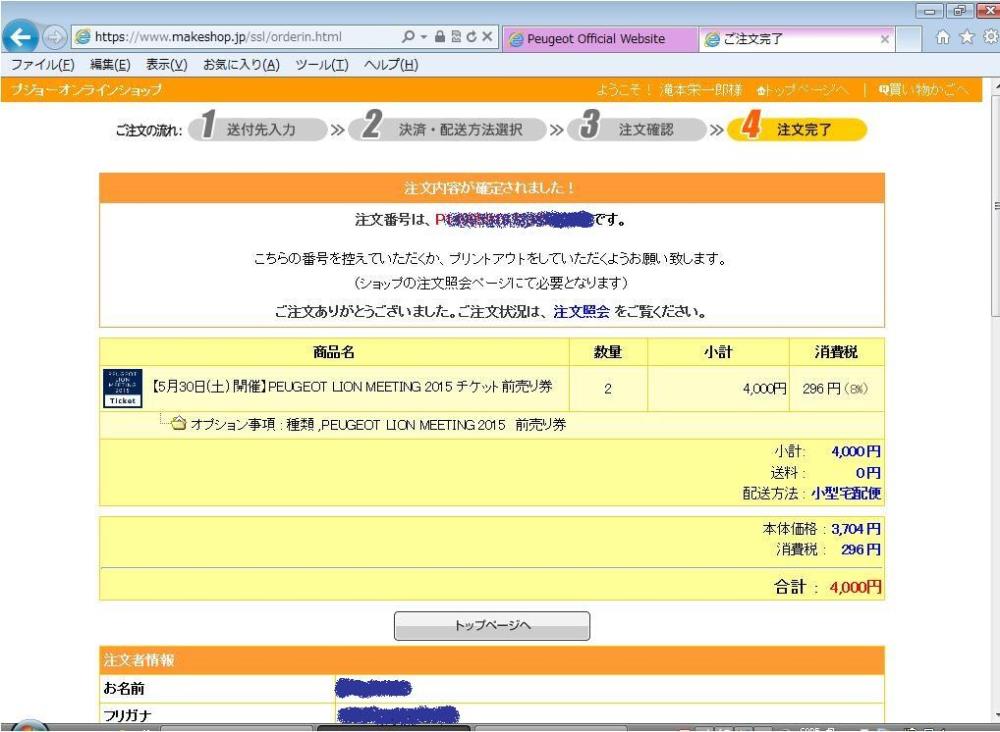Click the padlock security icon
Screen dimensions: 1000x732
(440, 37)
